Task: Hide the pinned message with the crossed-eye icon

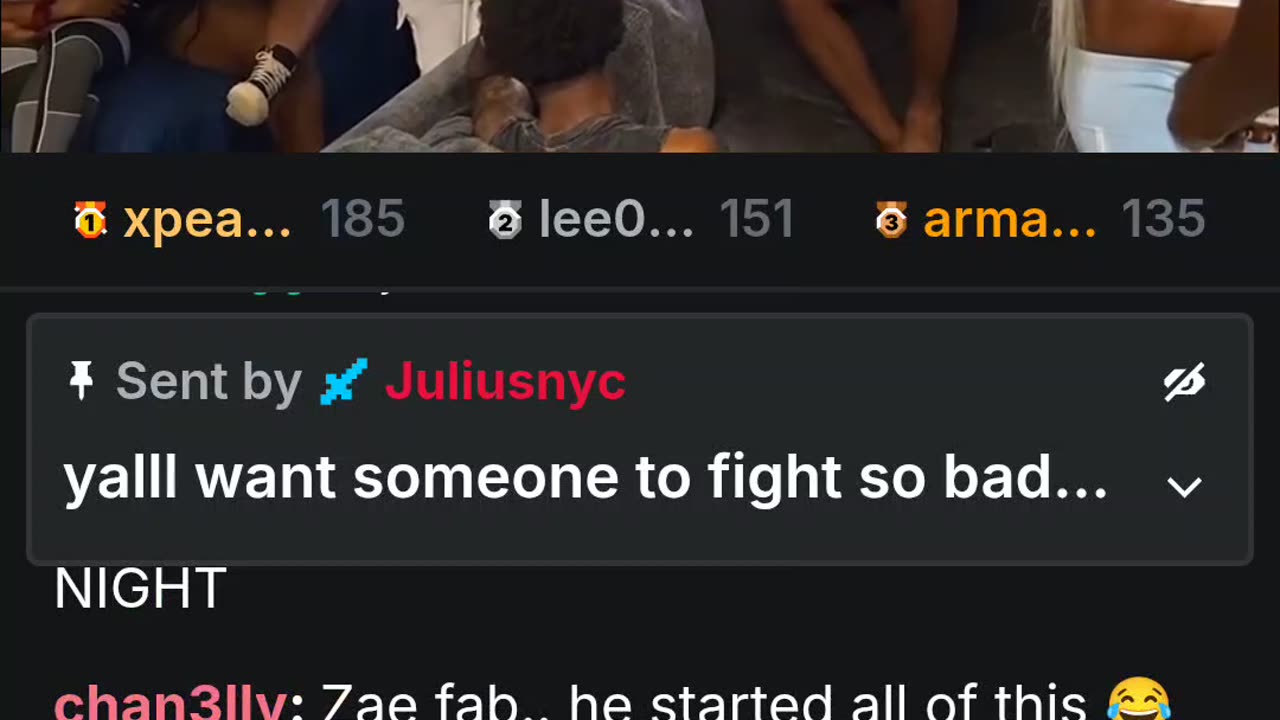Action: 1185,382
